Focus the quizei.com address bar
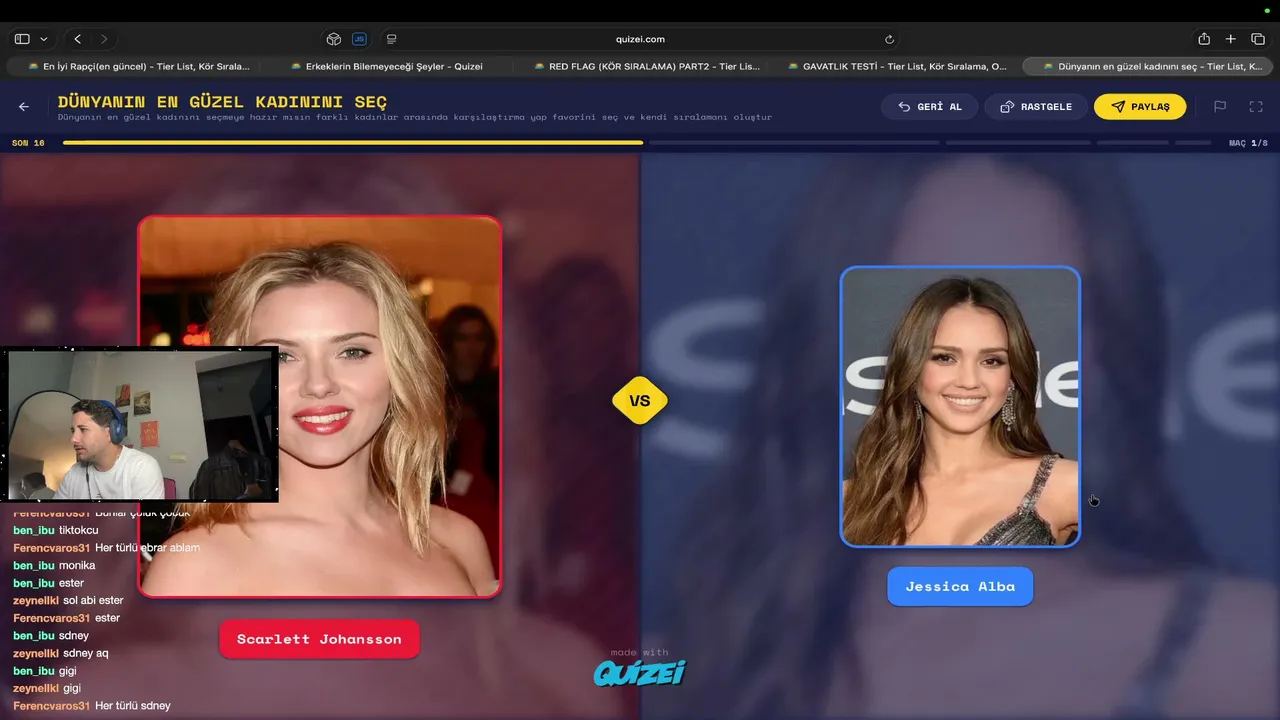The image size is (1280, 720). click(x=640, y=39)
